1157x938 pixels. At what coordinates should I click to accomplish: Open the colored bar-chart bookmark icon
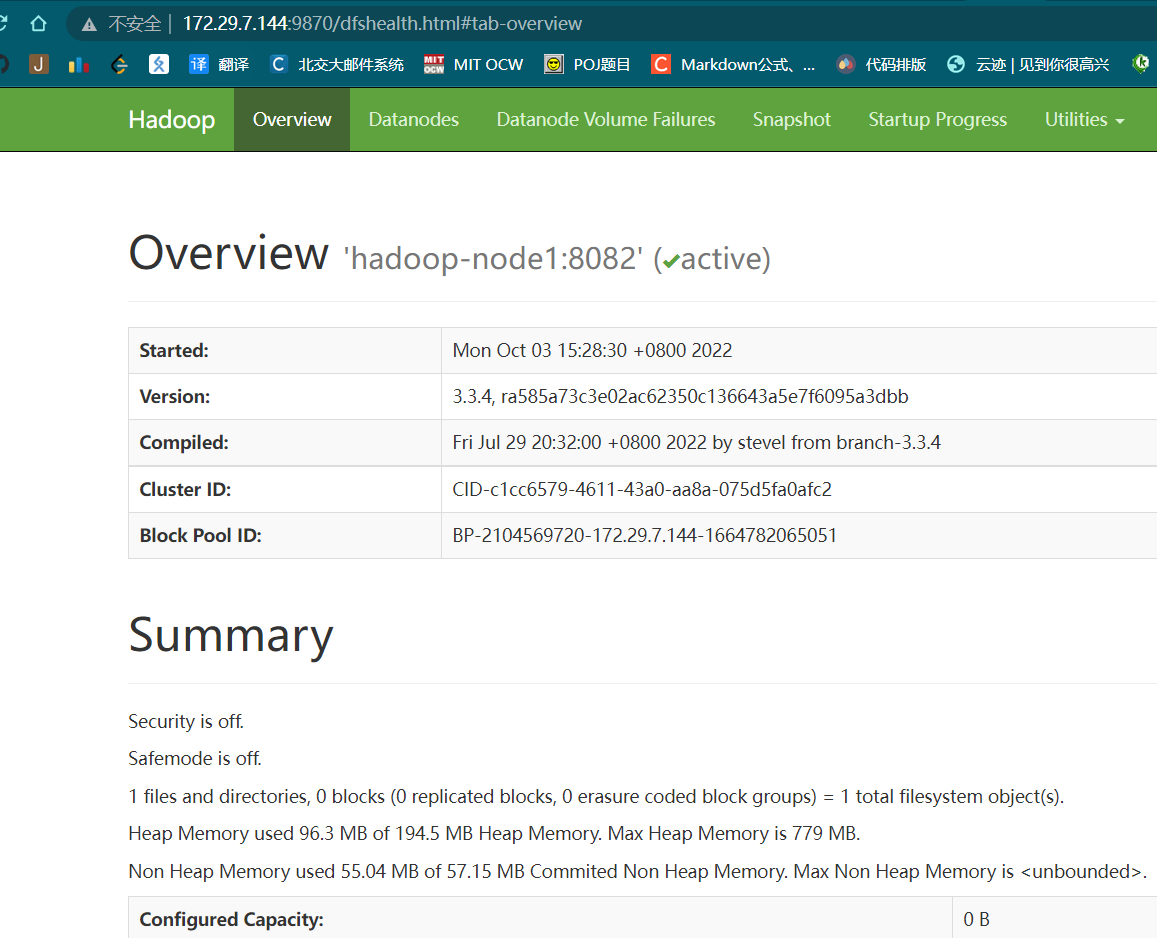78,65
